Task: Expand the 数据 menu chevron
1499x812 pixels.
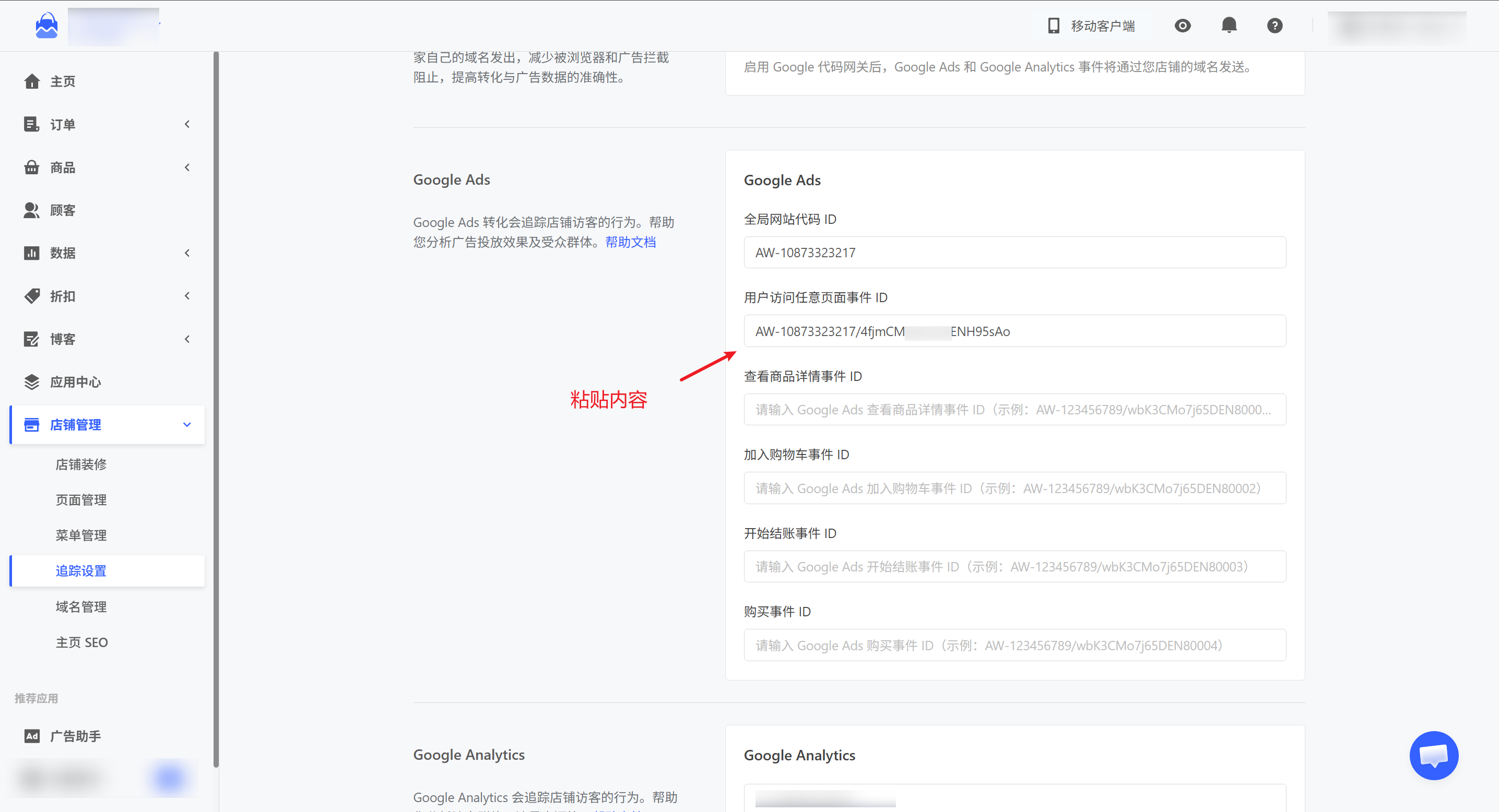Action: coord(187,253)
